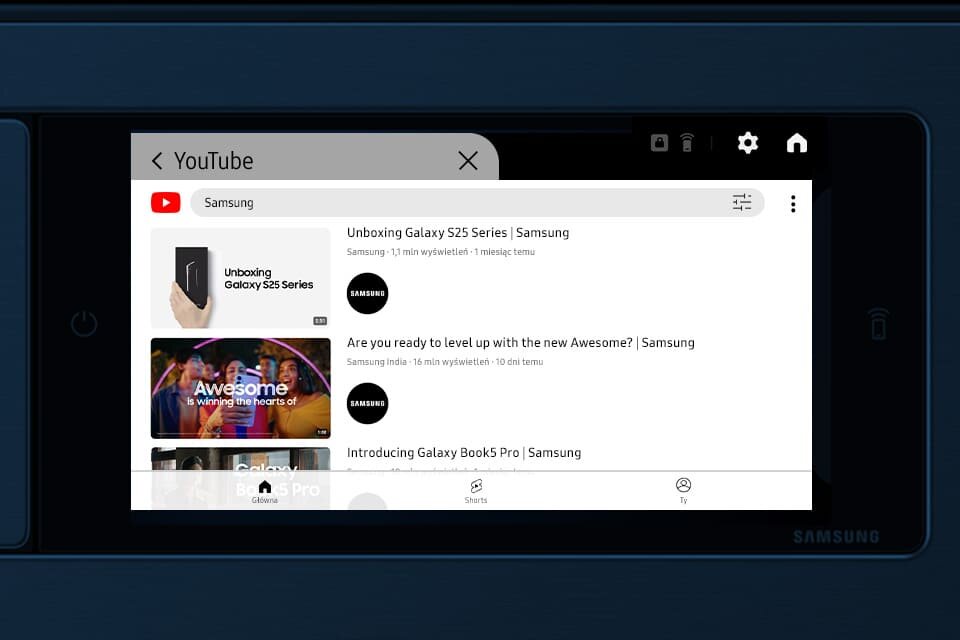Open Samsung channel avatar under Unboxing video
Image resolution: width=960 pixels, height=640 pixels.
367,293
